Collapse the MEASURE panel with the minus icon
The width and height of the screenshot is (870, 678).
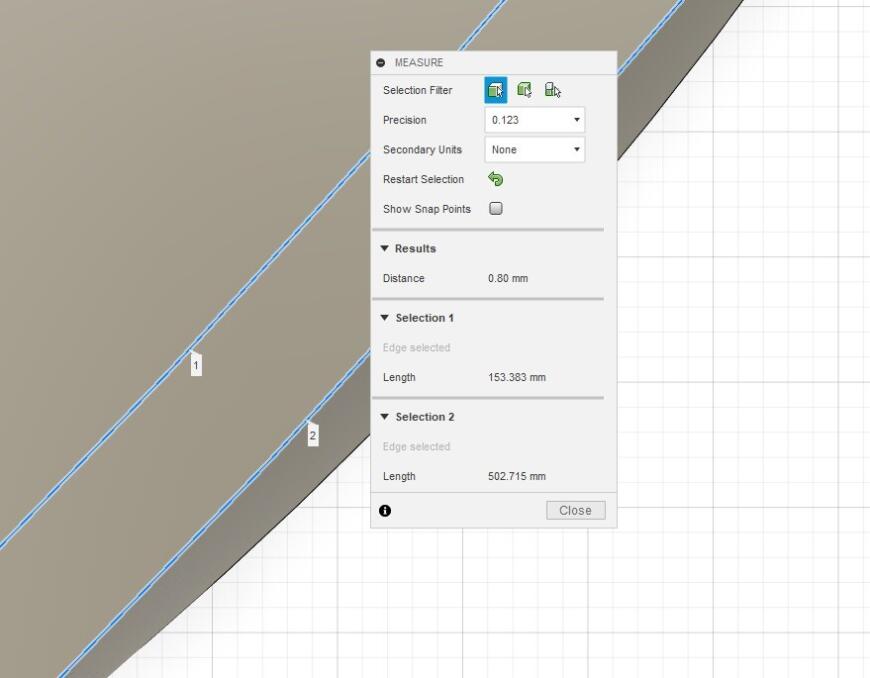coord(381,63)
